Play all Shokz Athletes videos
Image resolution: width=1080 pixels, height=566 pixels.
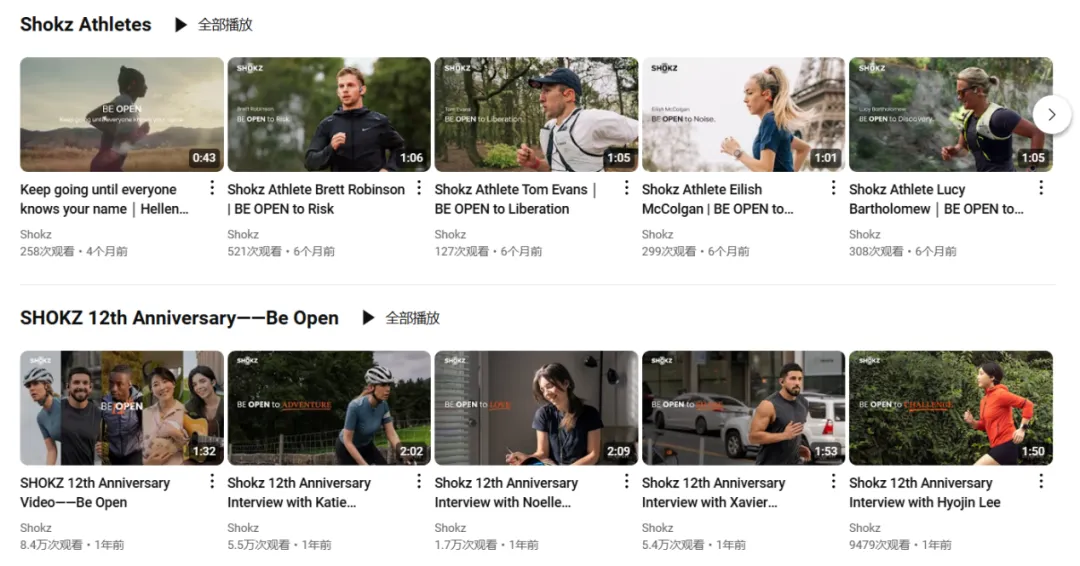point(214,25)
